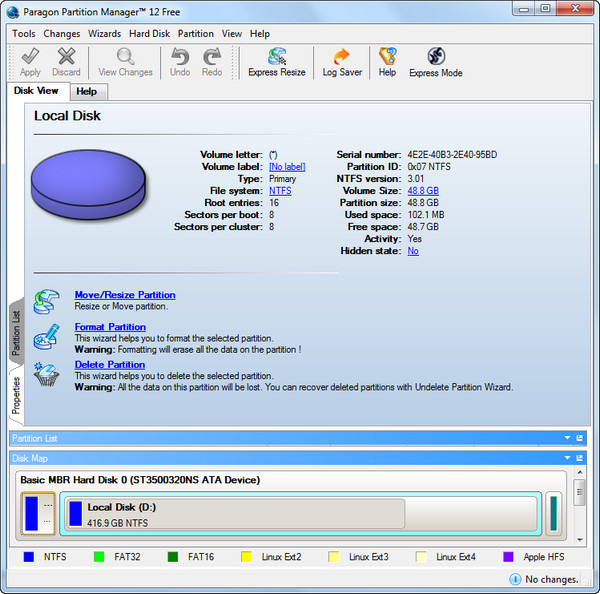The image size is (600, 594).
Task: Switch to the Help tab
Action: click(87, 92)
